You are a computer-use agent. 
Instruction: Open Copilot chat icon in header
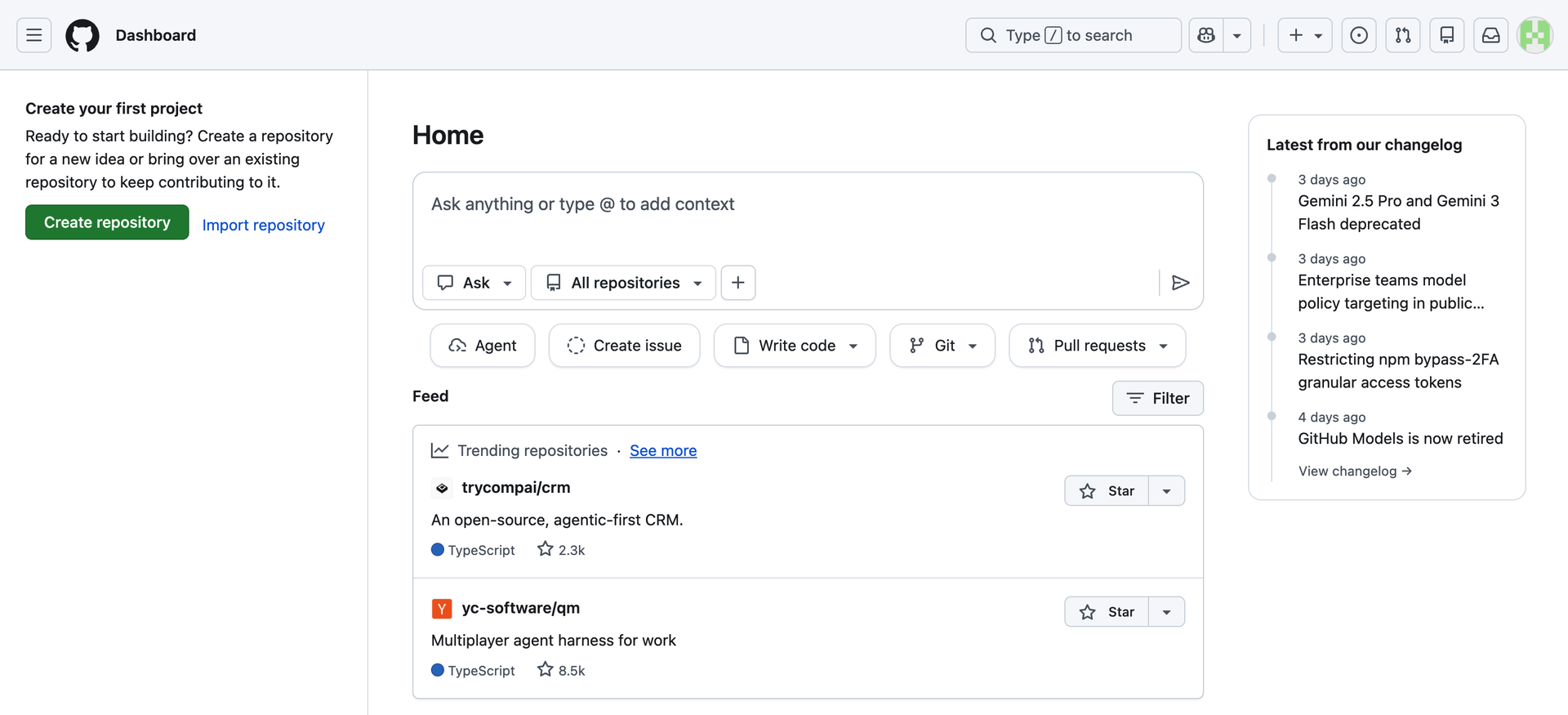tap(1206, 35)
